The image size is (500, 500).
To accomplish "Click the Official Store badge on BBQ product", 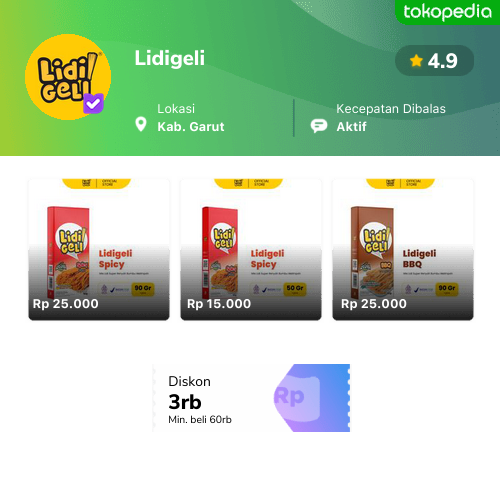I will pyautogui.click(x=401, y=183).
